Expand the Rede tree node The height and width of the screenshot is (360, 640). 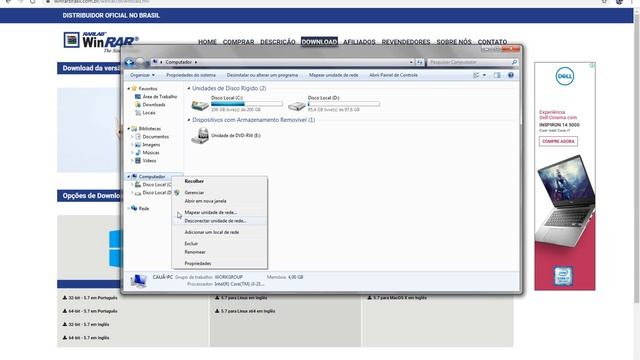[x=128, y=209]
